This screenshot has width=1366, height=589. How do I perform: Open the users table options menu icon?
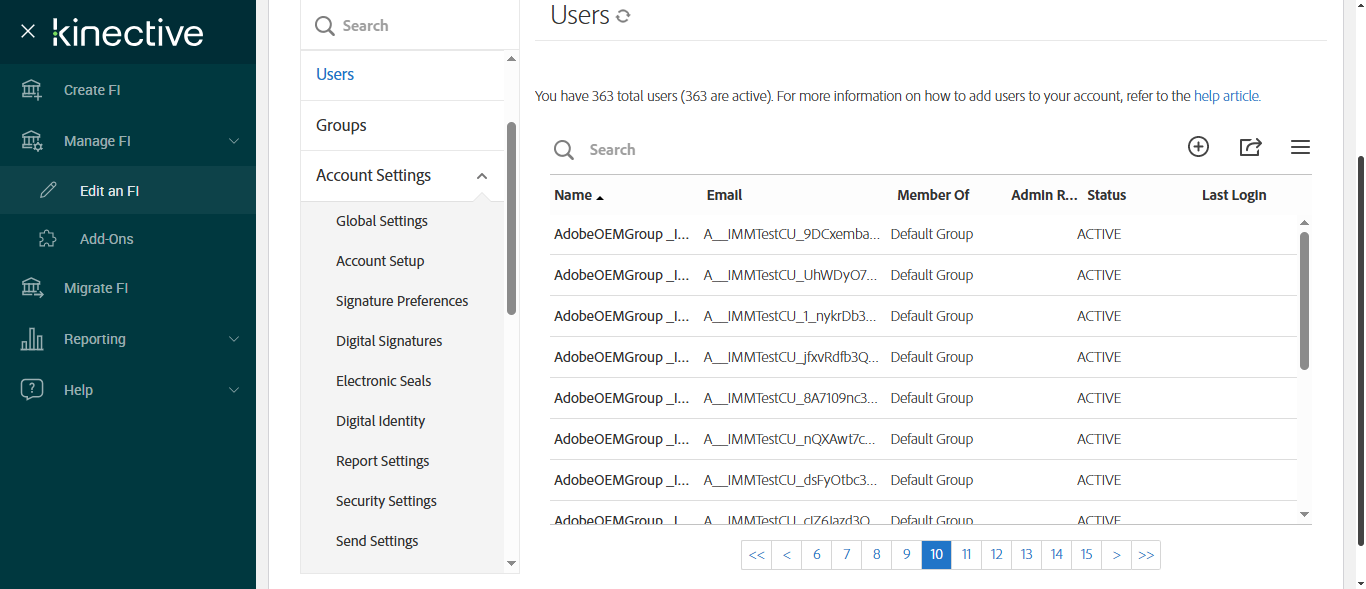pos(1300,147)
